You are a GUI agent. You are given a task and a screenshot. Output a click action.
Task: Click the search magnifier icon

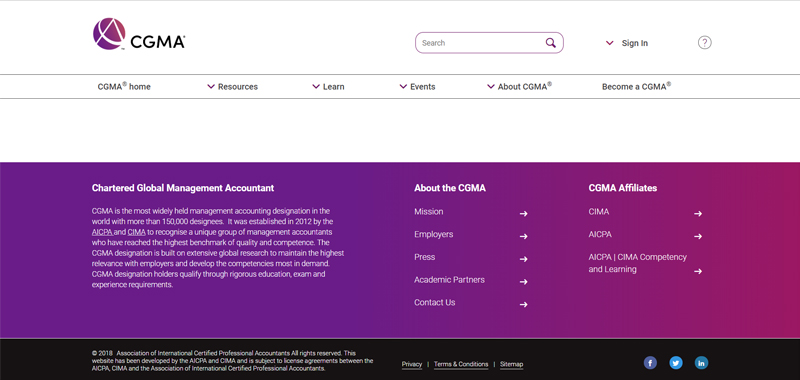pos(551,43)
